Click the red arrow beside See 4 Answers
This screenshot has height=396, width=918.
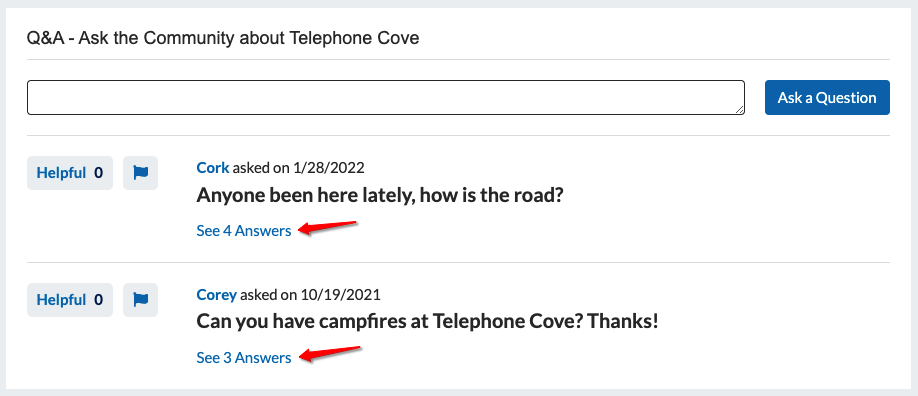click(328, 227)
